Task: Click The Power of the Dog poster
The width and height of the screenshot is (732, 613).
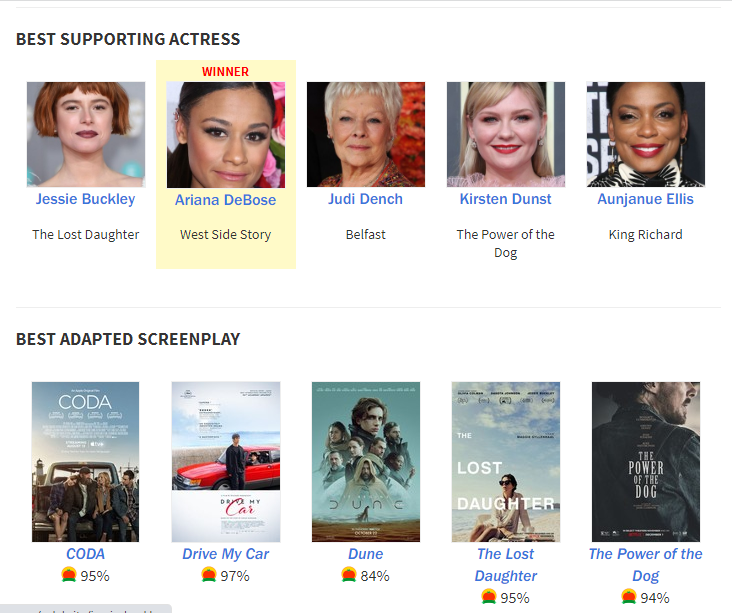Action: 646,462
